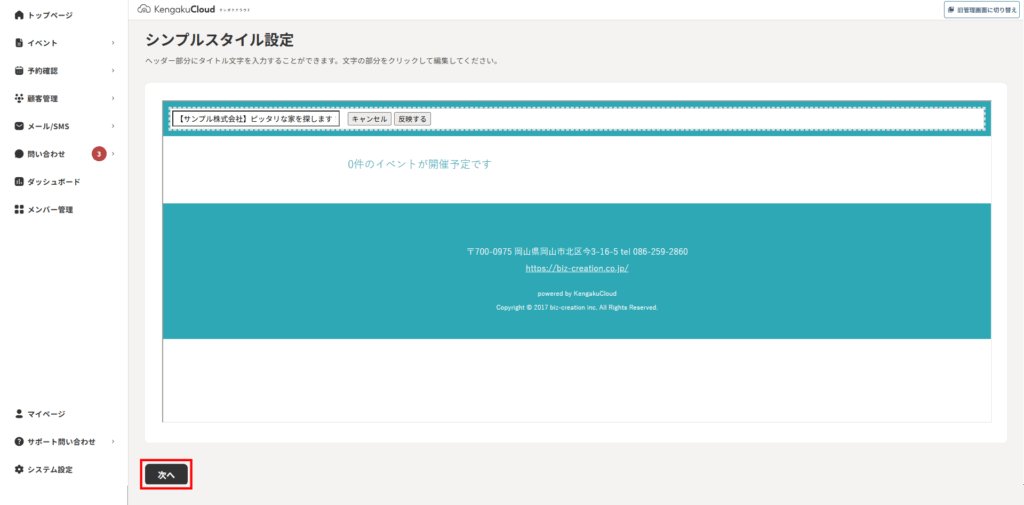Expand the サポート問い合わせ submenu chevron
The height and width of the screenshot is (505, 1024).
coord(113,442)
